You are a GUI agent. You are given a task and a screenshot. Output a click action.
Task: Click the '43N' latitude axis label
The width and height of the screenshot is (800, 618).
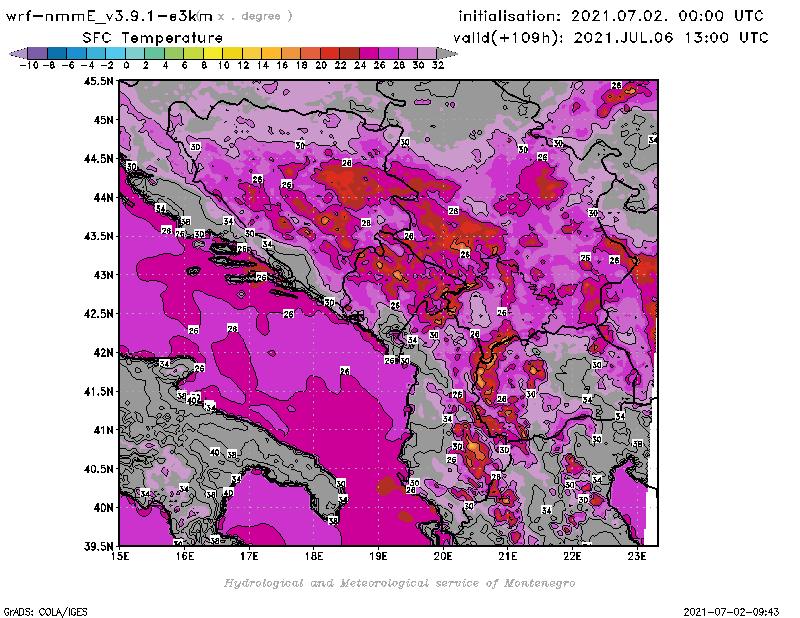pyautogui.click(x=104, y=275)
